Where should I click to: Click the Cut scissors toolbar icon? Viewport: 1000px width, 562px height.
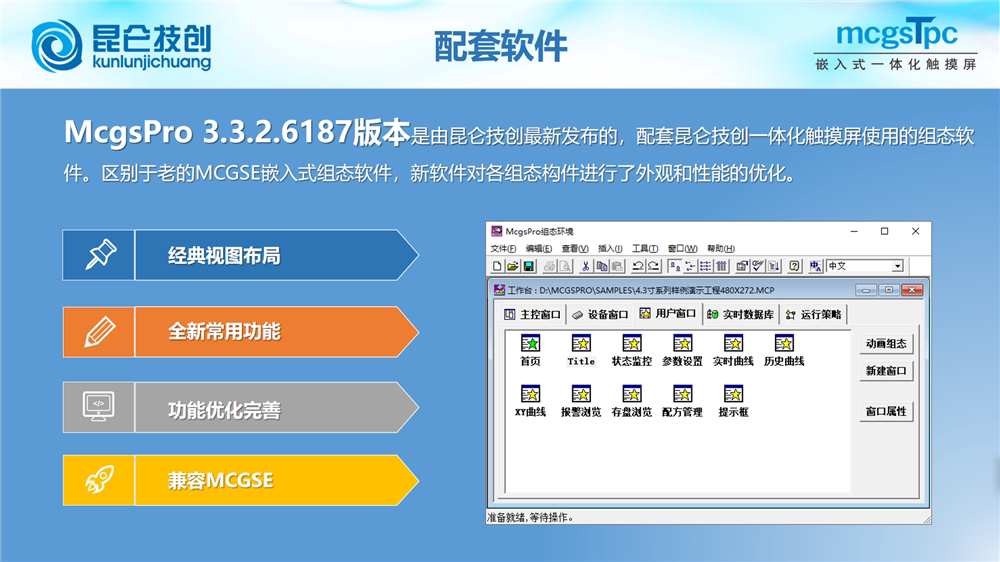coord(585,266)
